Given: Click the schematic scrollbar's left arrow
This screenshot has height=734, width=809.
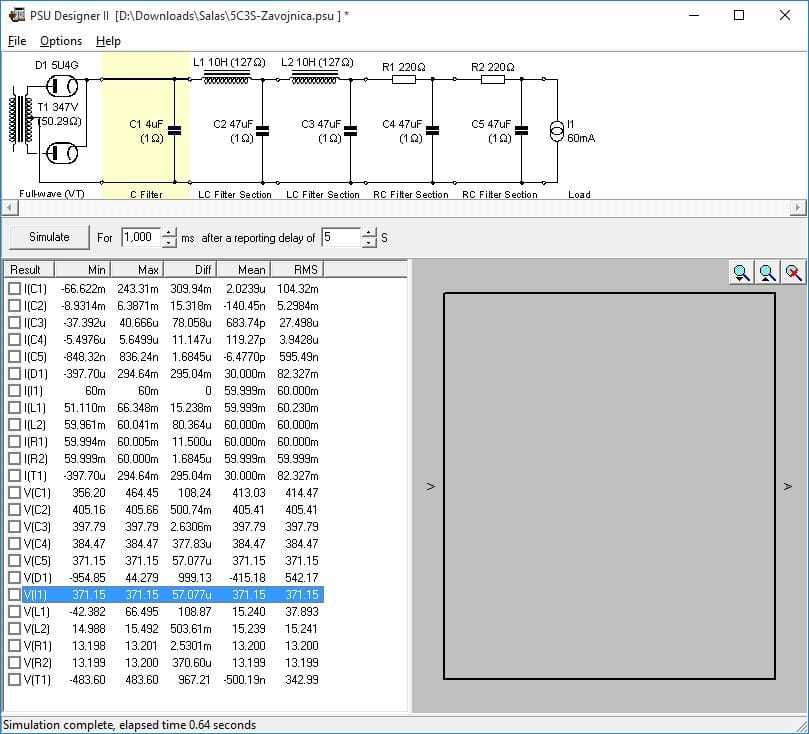Looking at the screenshot, I should click(10, 208).
